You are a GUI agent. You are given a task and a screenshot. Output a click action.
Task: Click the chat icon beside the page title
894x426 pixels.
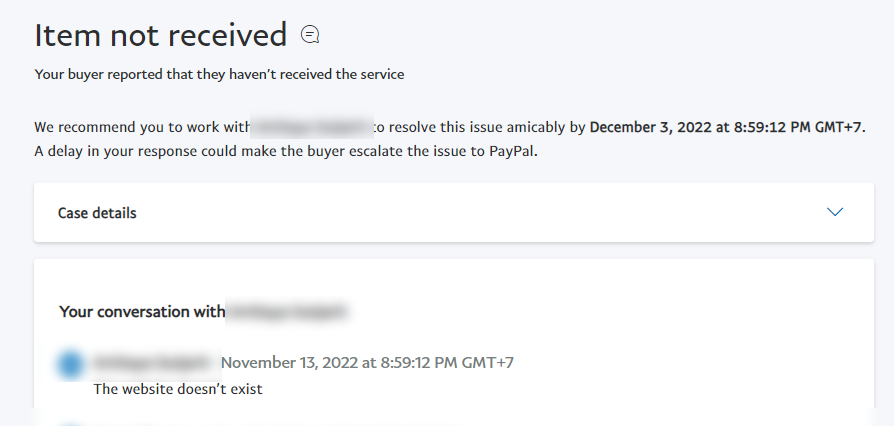click(310, 36)
